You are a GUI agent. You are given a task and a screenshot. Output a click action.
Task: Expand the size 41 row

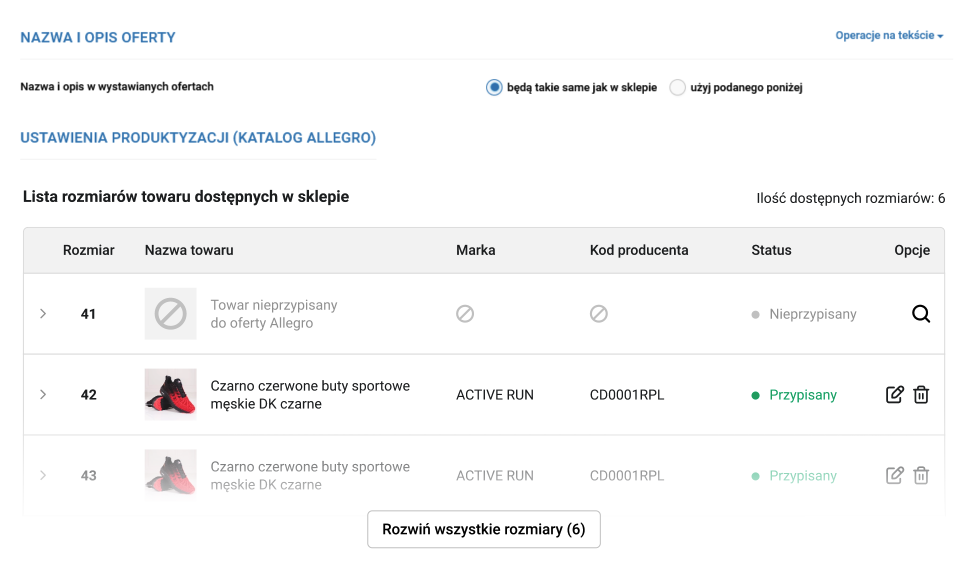click(43, 314)
